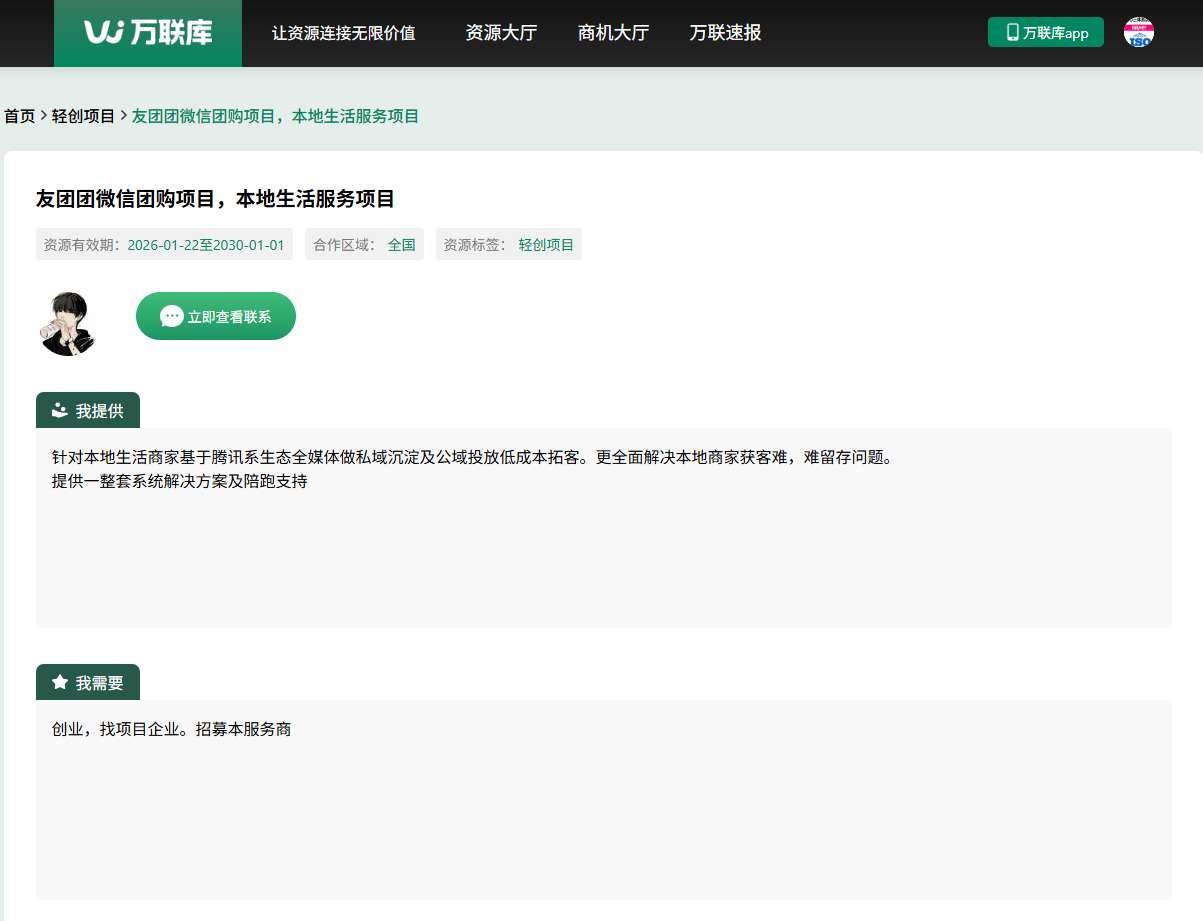Click the hand icon beside 我提供
Image resolution: width=1203 pixels, height=921 pixels.
pyautogui.click(x=60, y=410)
